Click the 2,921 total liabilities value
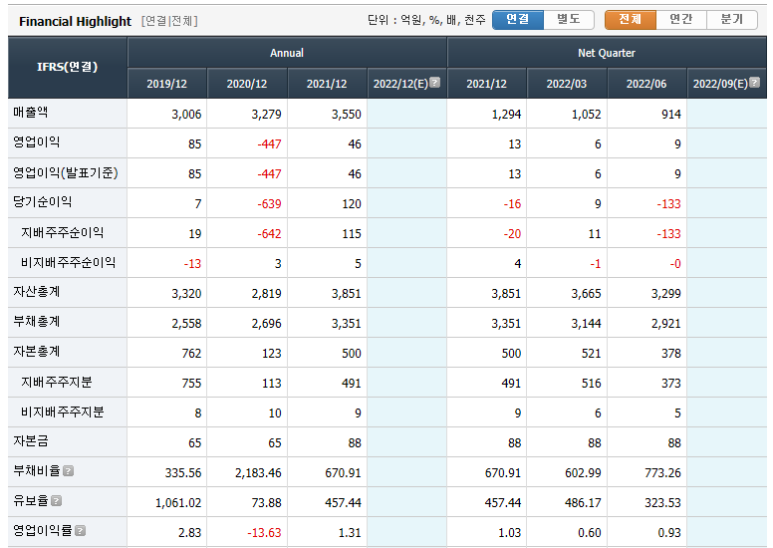 coord(666,324)
